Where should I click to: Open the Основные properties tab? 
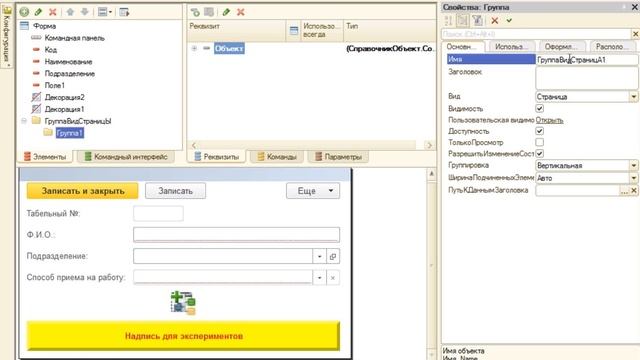coord(463,47)
